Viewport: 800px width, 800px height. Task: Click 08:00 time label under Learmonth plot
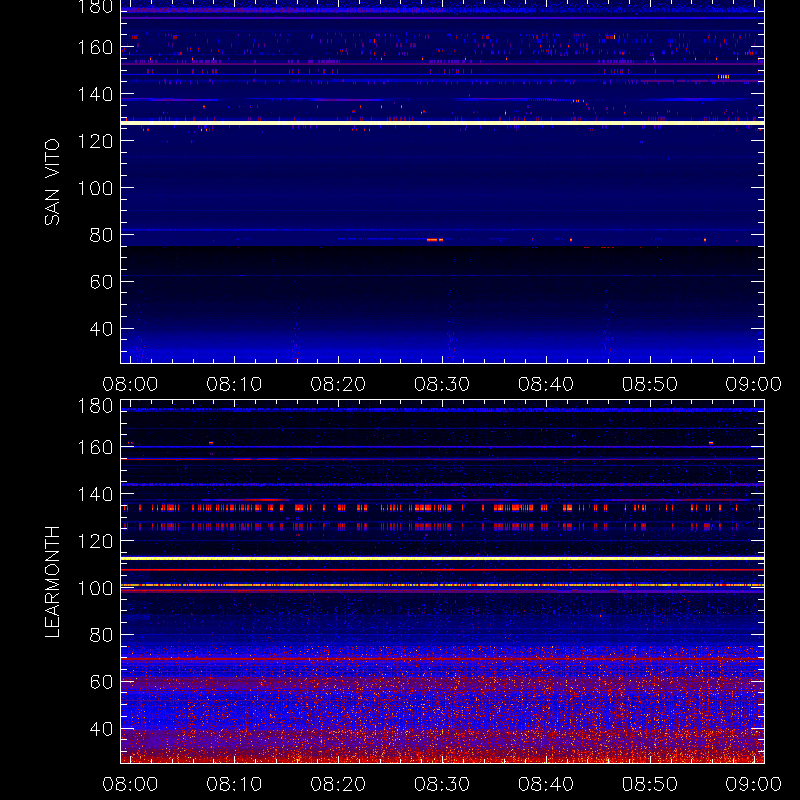130,784
